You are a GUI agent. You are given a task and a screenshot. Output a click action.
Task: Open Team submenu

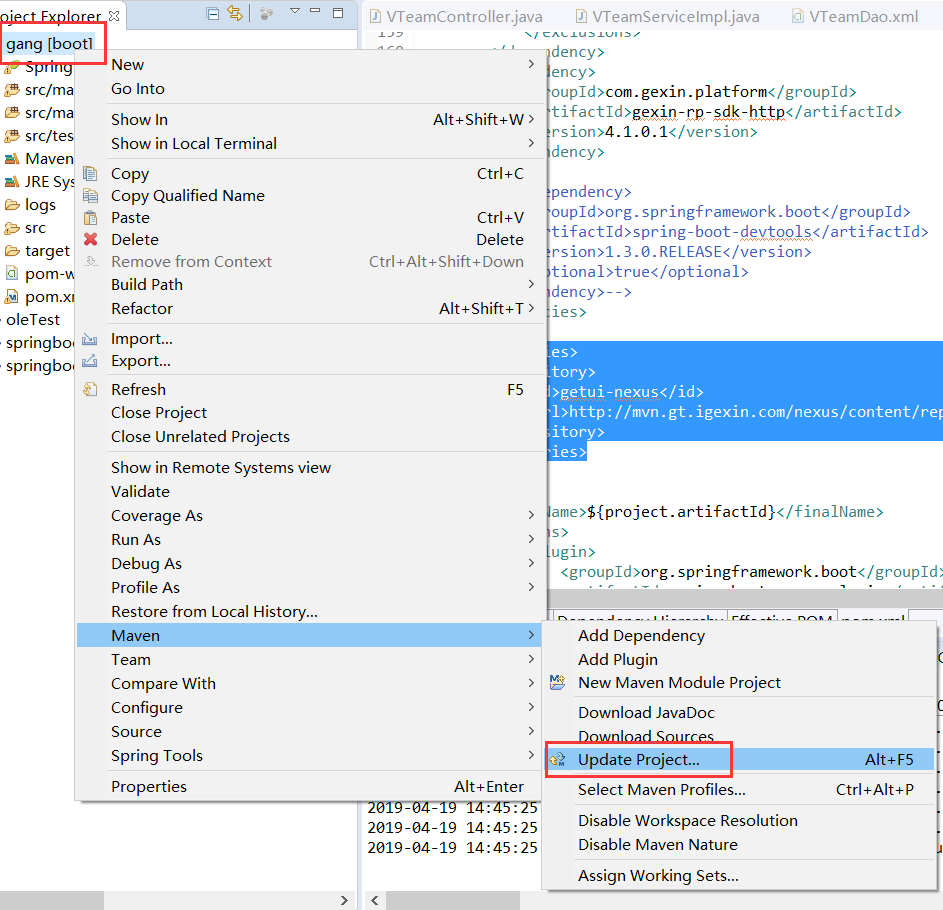click(x=309, y=660)
